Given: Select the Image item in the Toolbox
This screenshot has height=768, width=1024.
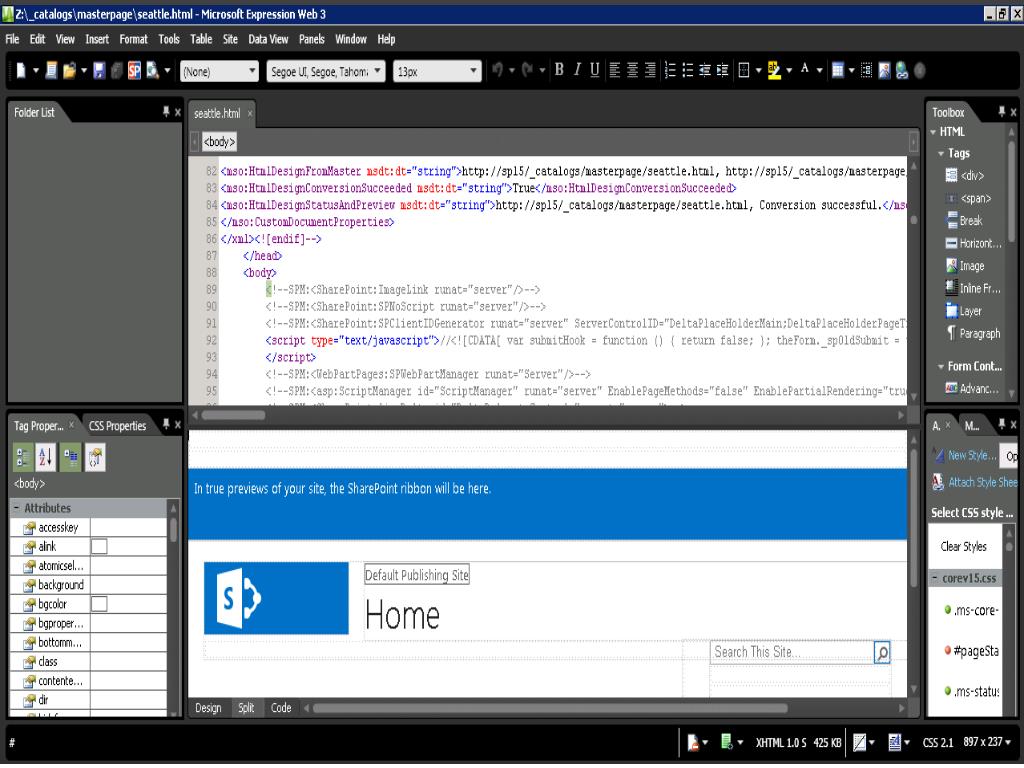Looking at the screenshot, I should point(966,266).
